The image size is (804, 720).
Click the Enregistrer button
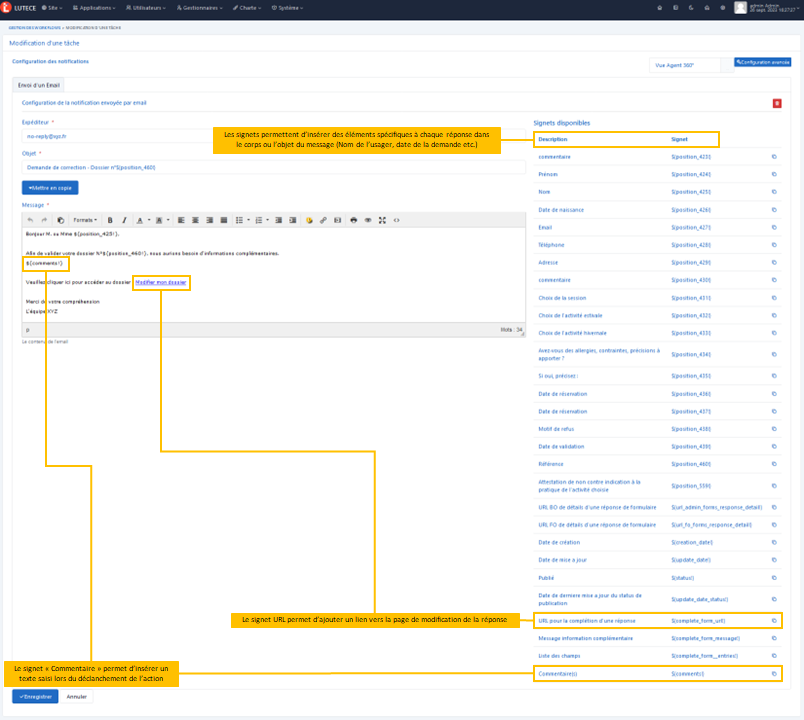[x=35, y=696]
